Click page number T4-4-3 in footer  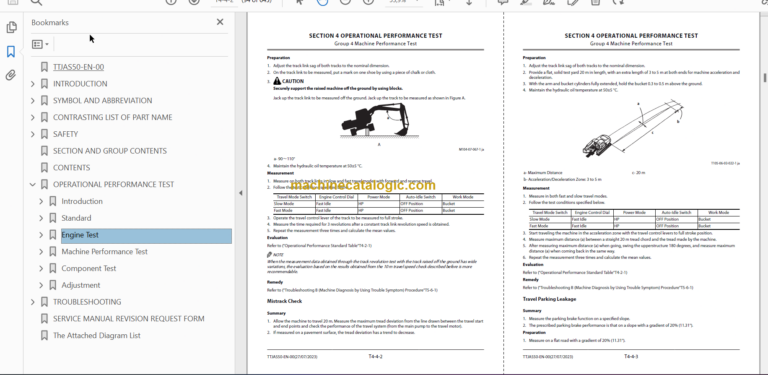click(x=631, y=356)
